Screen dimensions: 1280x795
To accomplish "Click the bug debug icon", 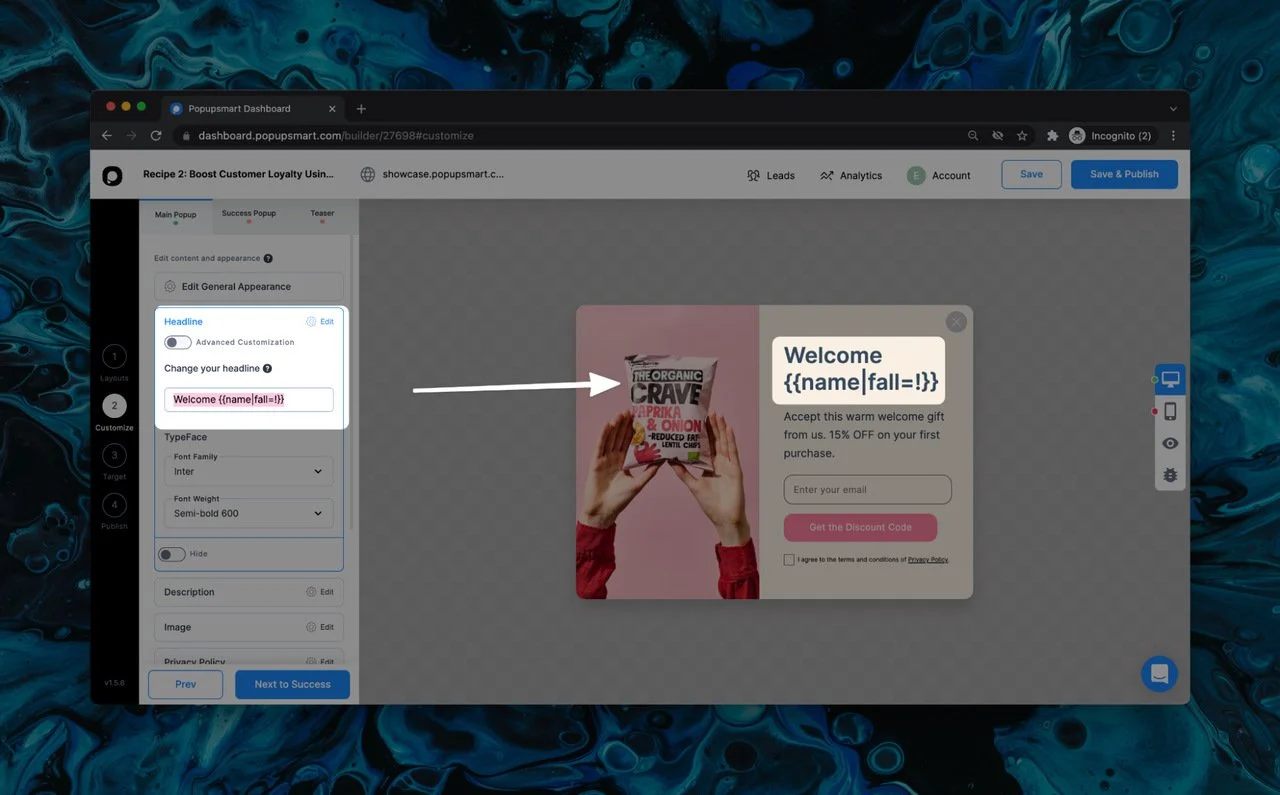I will coord(1170,475).
